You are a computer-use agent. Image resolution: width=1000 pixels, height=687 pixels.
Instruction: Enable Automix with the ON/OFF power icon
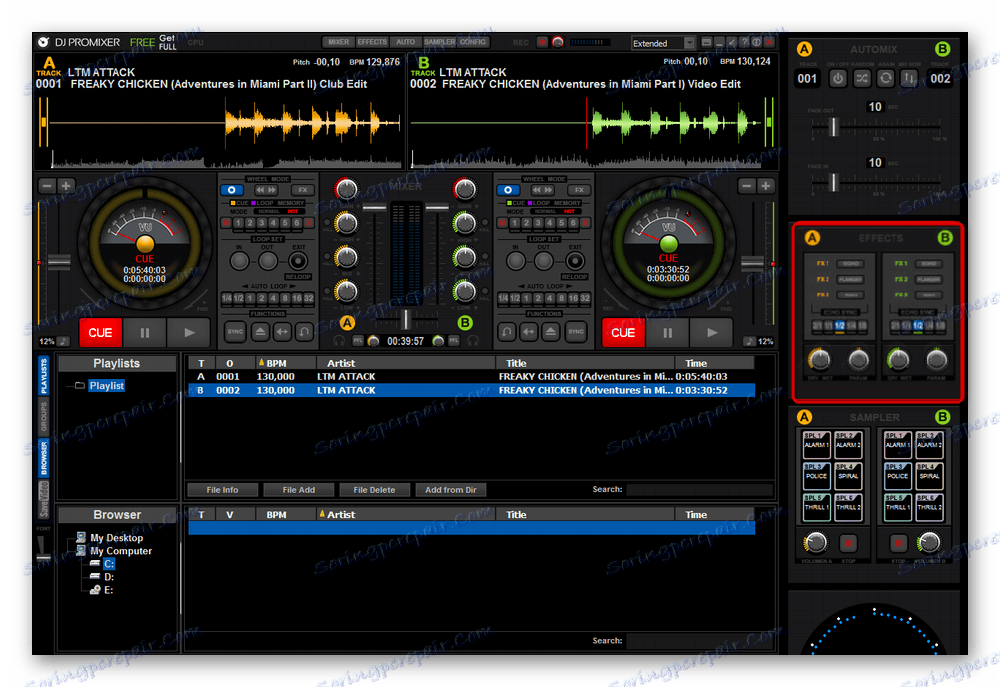click(837, 78)
